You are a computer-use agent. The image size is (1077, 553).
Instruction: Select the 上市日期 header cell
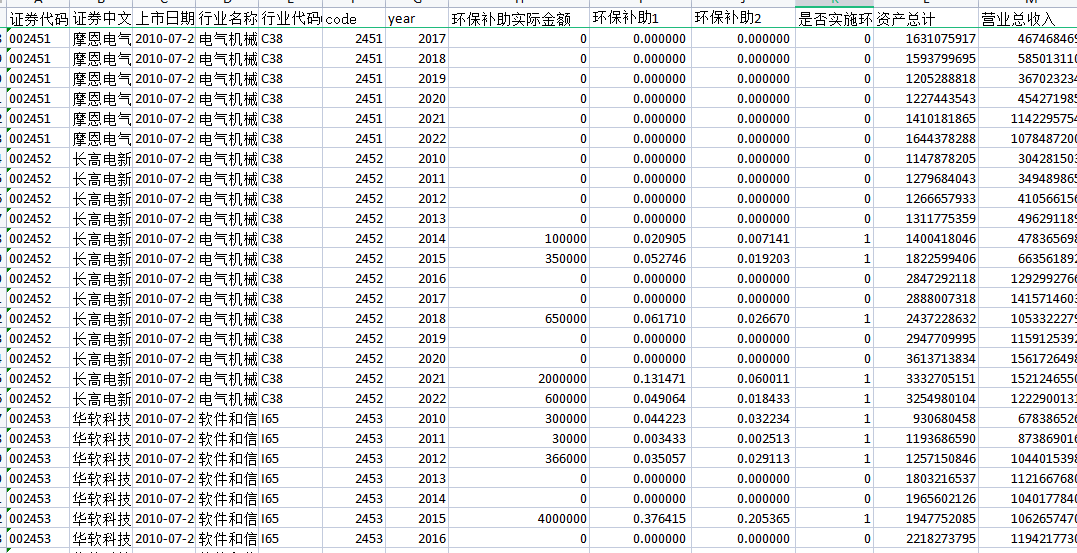pos(164,19)
